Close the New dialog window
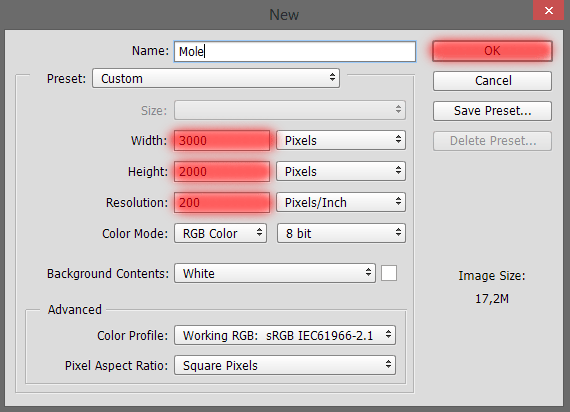This screenshot has width=570, height=412. (549, 10)
